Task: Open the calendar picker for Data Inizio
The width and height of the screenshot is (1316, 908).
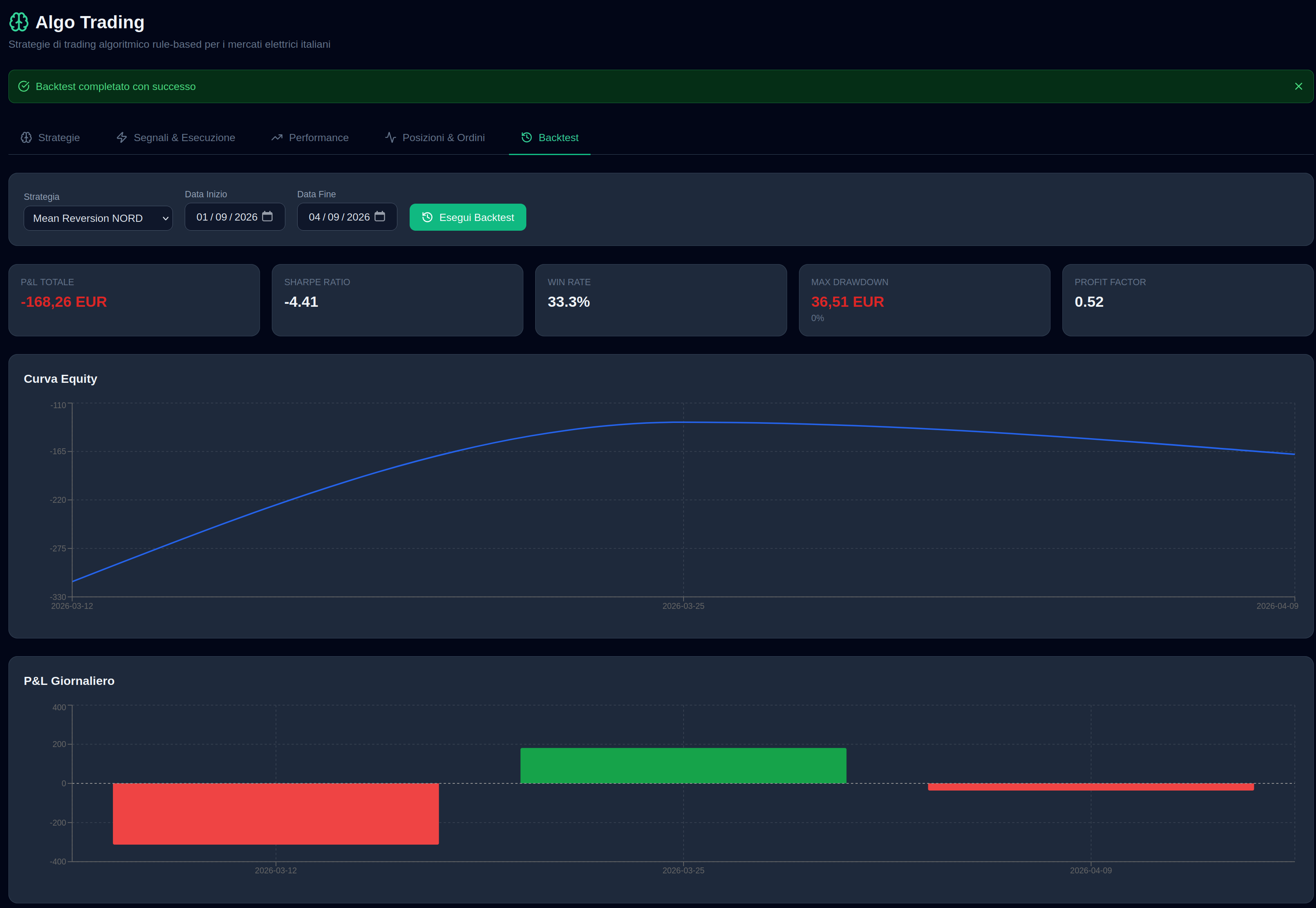Action: tap(268, 216)
